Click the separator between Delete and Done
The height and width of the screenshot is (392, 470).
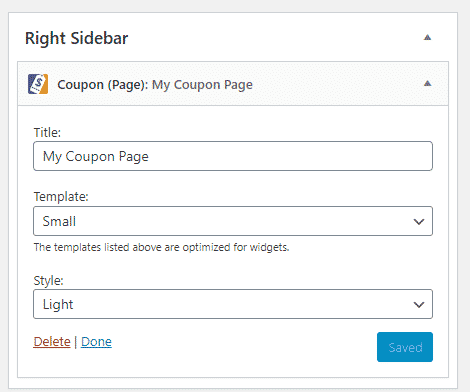pos(76,342)
